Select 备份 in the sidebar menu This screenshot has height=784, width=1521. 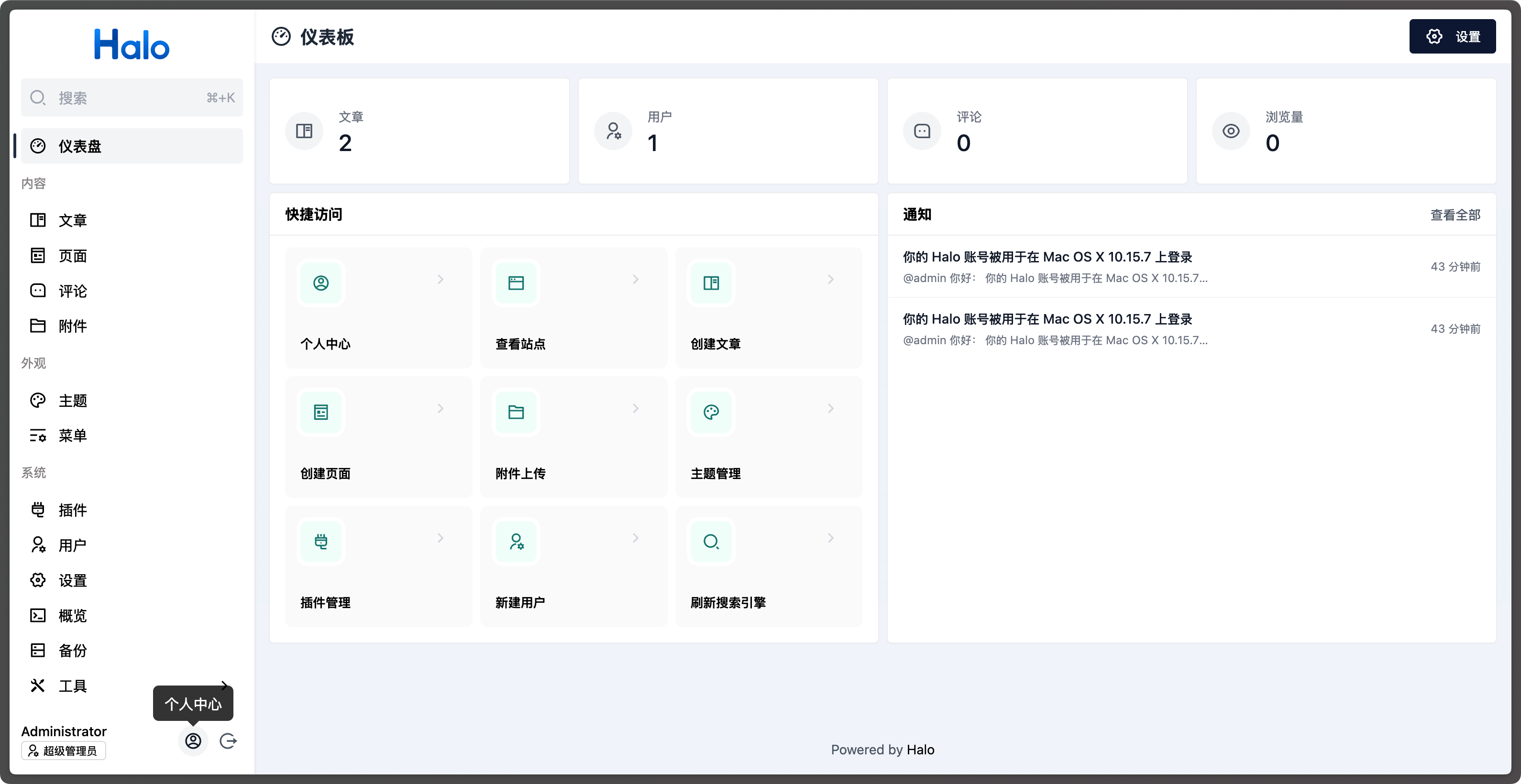(72, 651)
